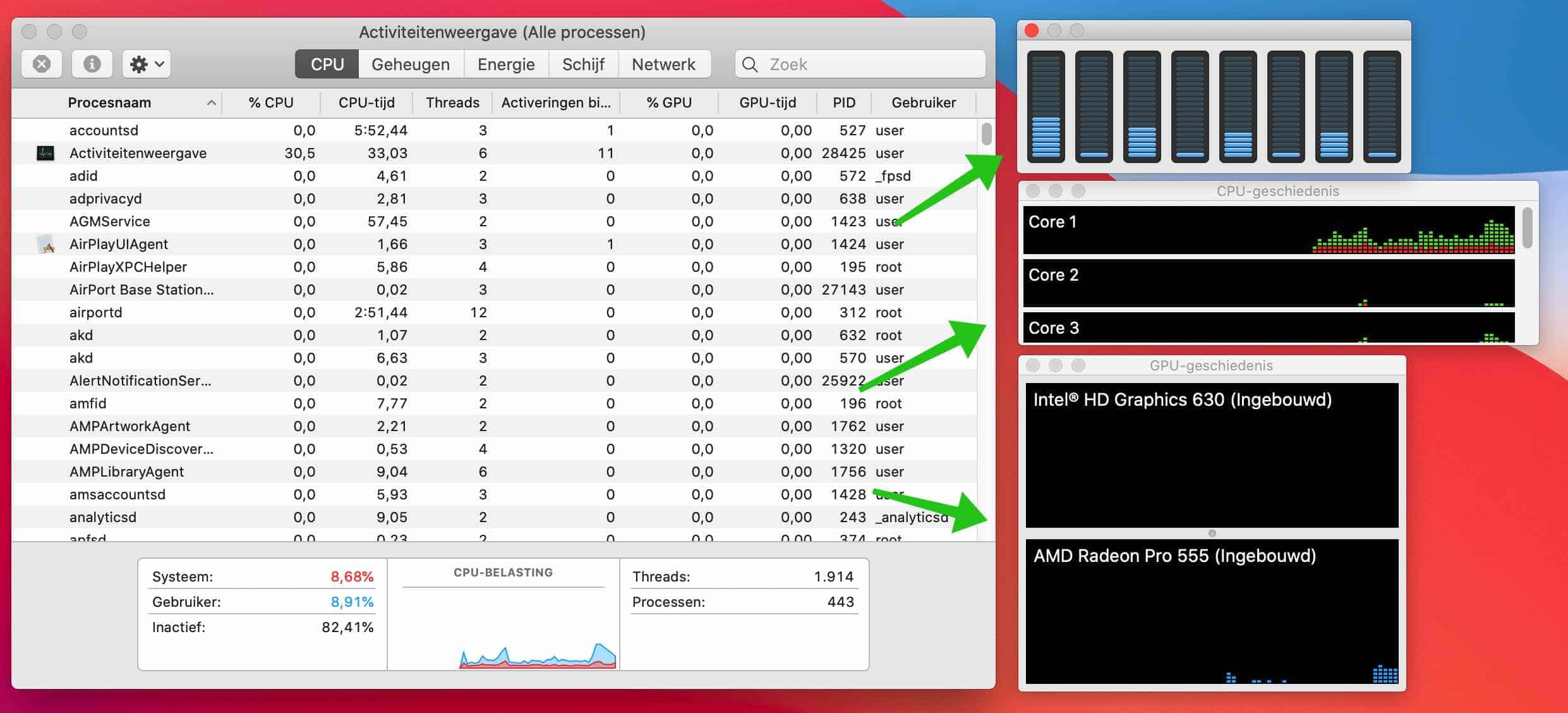Click the info icon in toolbar

[91, 64]
